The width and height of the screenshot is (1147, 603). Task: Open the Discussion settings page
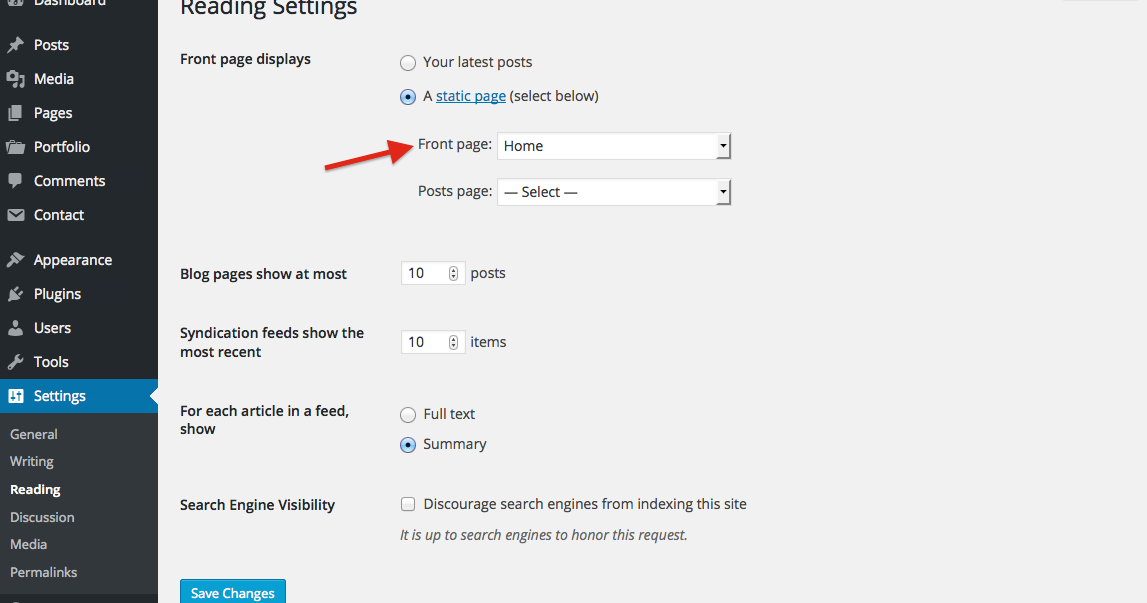pos(42,517)
